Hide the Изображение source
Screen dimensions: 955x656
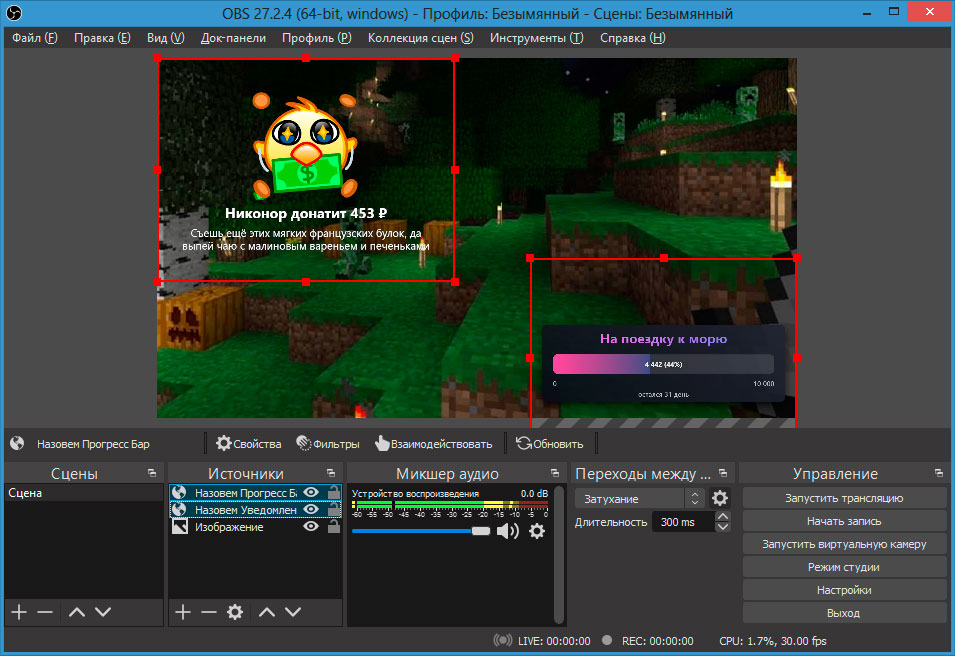pyautogui.click(x=311, y=526)
